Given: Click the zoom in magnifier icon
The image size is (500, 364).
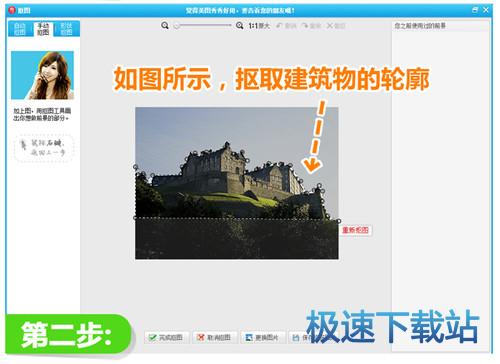Looking at the screenshot, I should click(x=239, y=26).
